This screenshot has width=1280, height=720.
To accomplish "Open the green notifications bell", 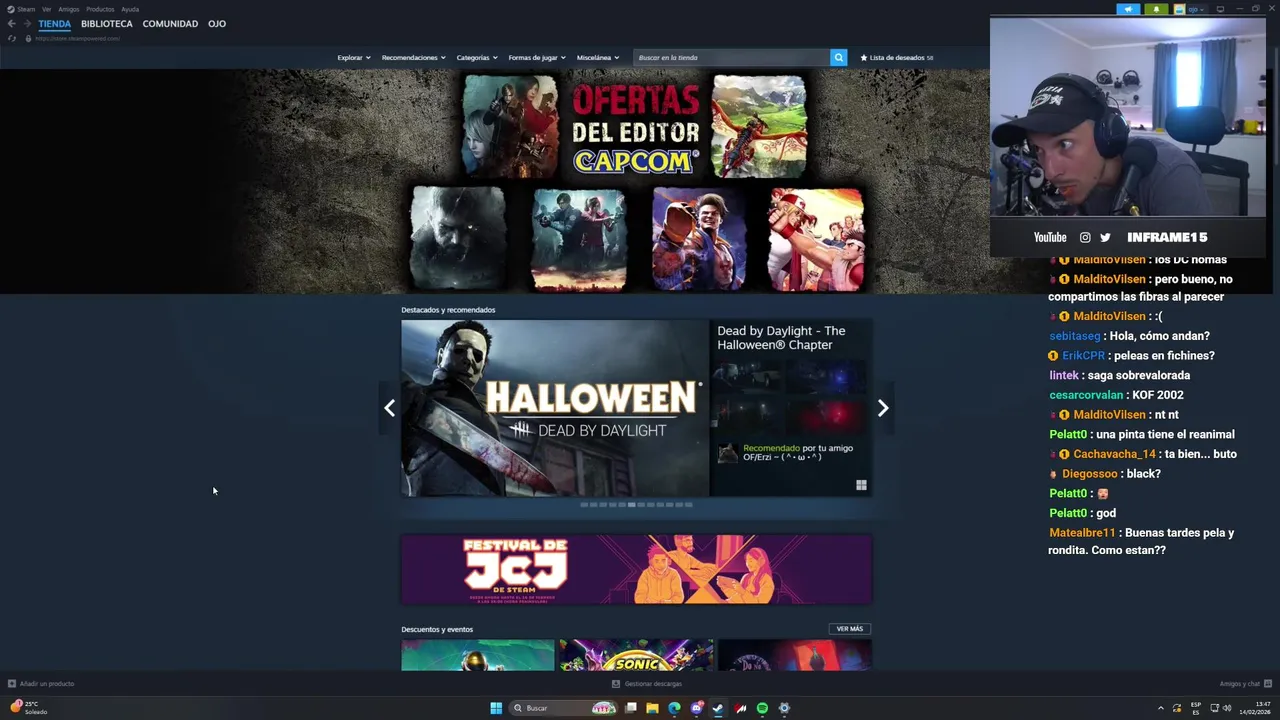I will (x=1157, y=9).
